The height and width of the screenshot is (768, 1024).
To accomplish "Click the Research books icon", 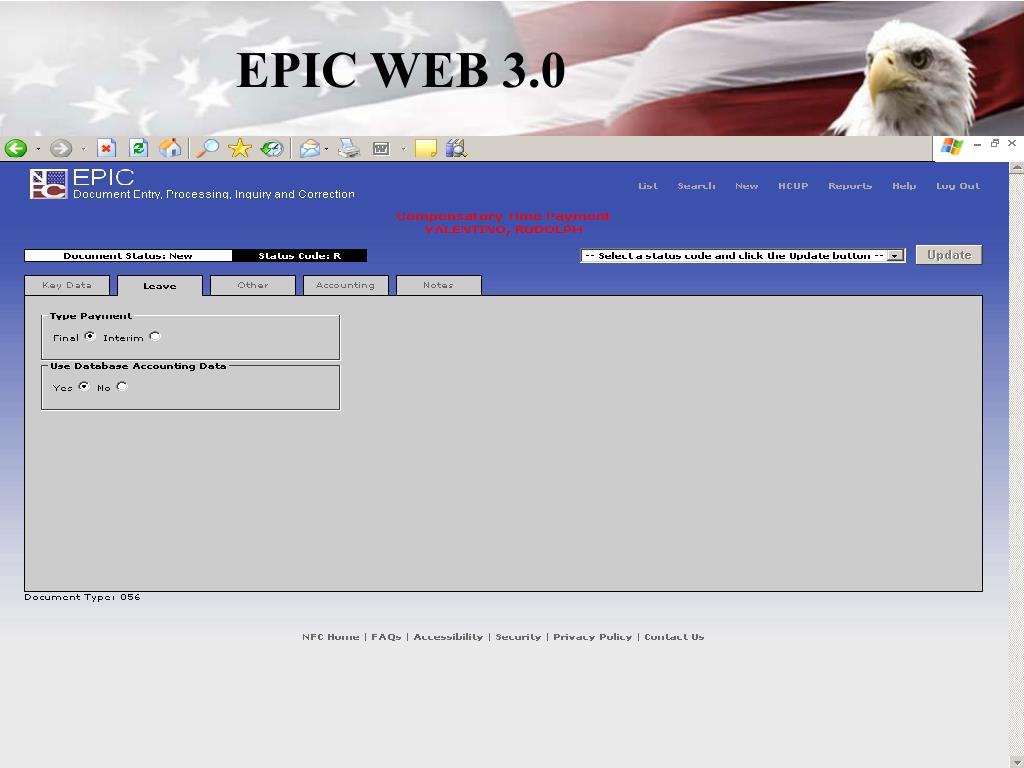I will tap(456, 148).
